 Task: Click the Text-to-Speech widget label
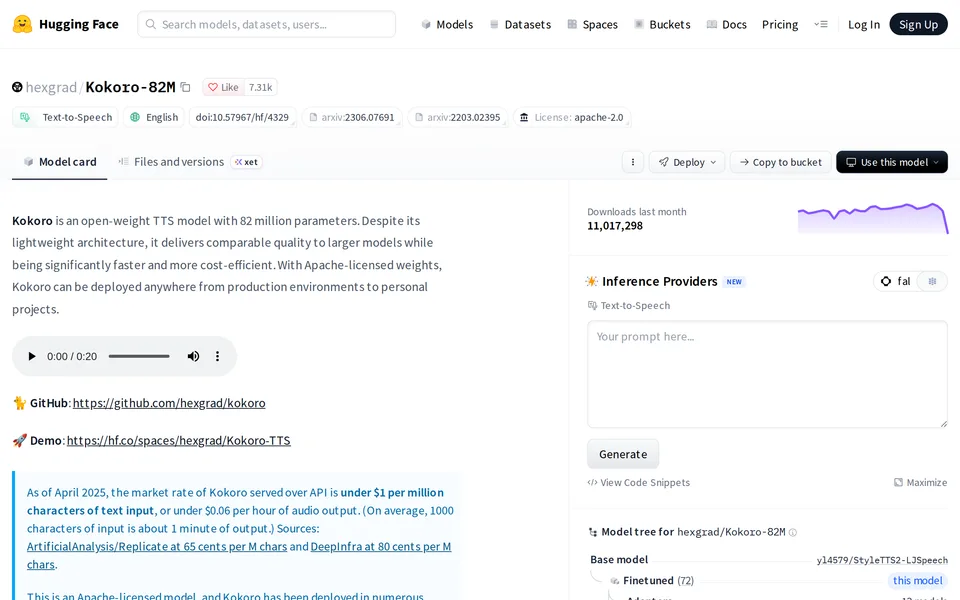click(x=629, y=306)
